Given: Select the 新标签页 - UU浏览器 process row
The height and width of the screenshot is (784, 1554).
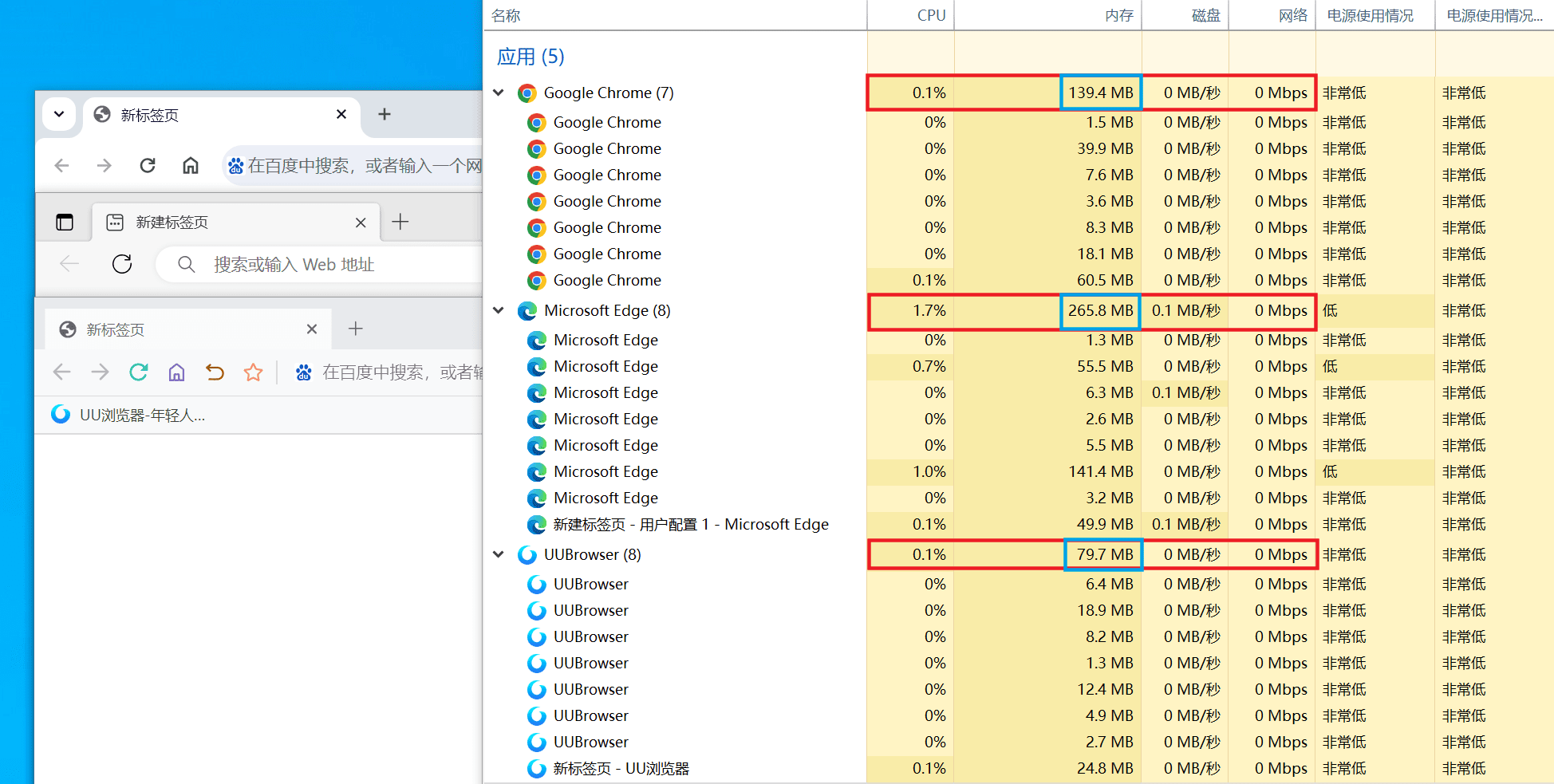Looking at the screenshot, I should (x=1018, y=768).
